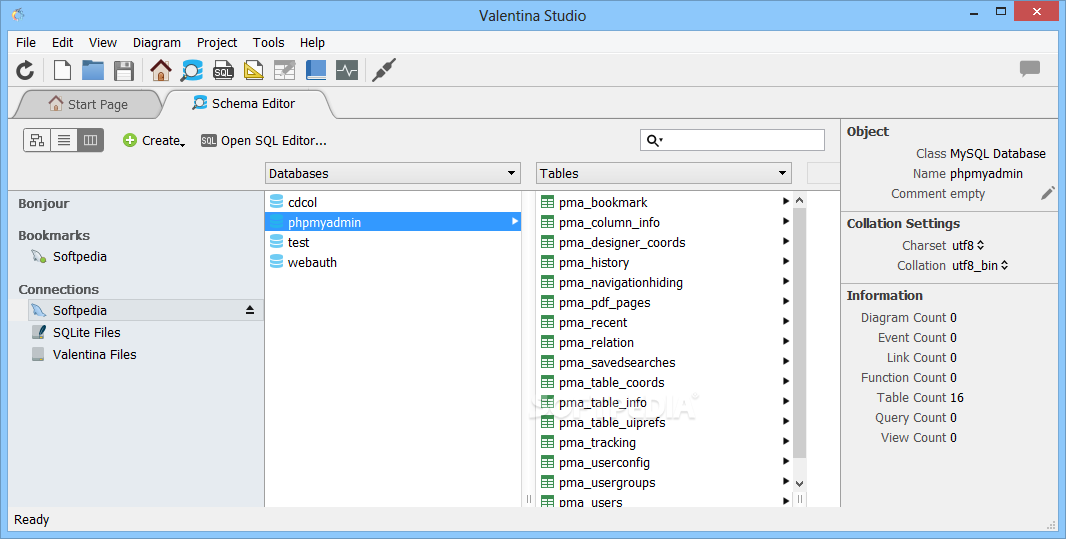Eject the Softpedia connection
Viewport: 1066px width, 539px height.
(250, 310)
